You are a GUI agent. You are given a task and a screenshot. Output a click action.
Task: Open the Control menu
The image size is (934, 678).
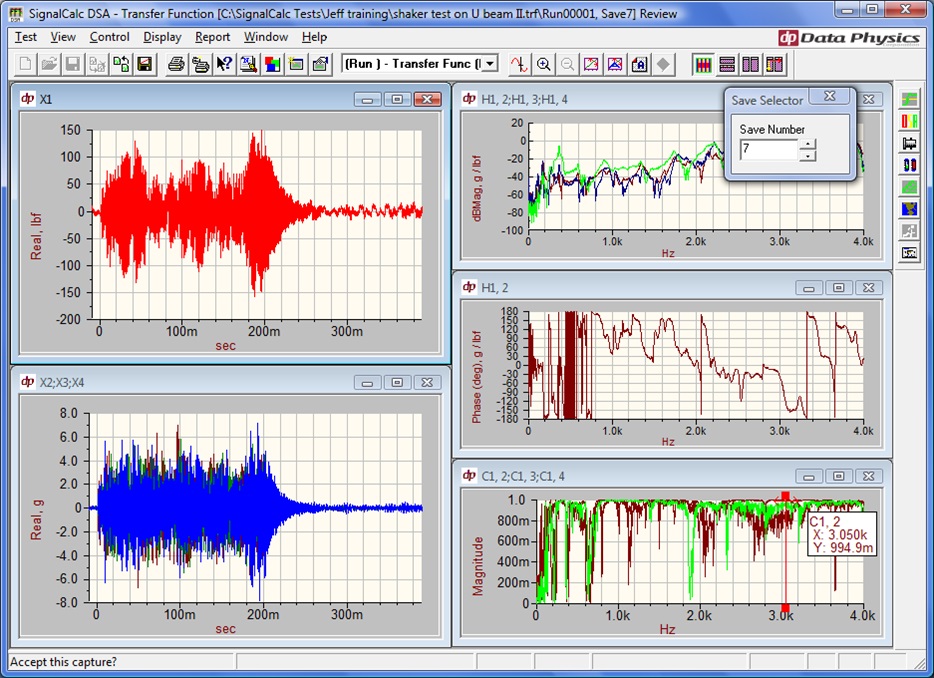click(x=110, y=37)
